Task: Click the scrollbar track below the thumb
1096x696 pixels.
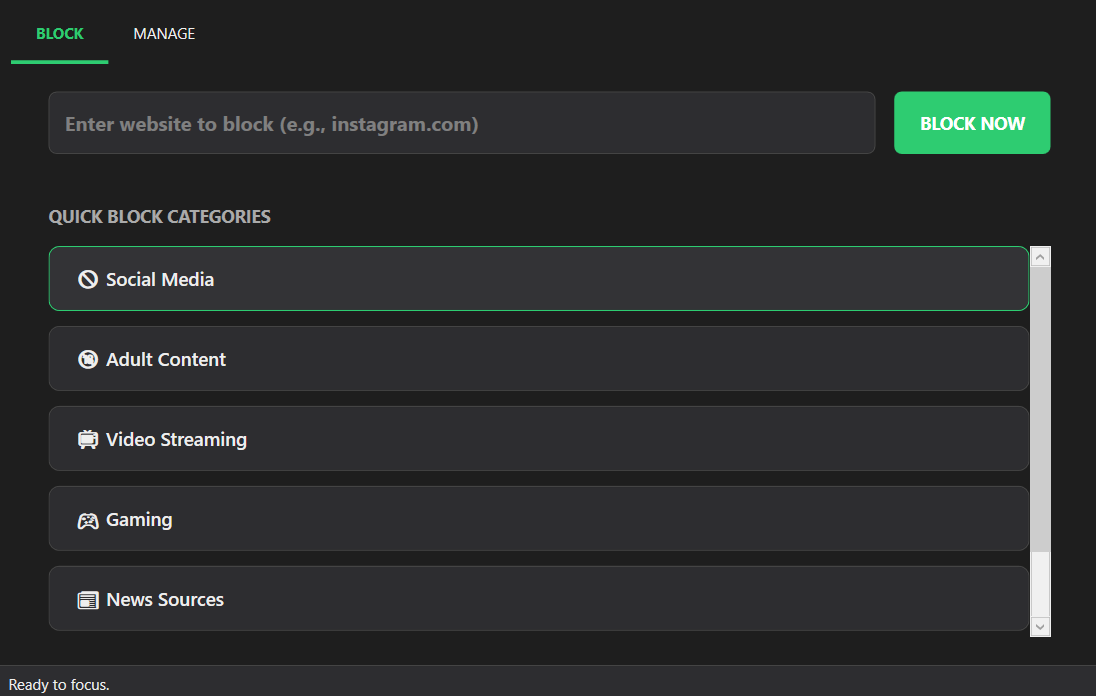Action: (1040, 585)
